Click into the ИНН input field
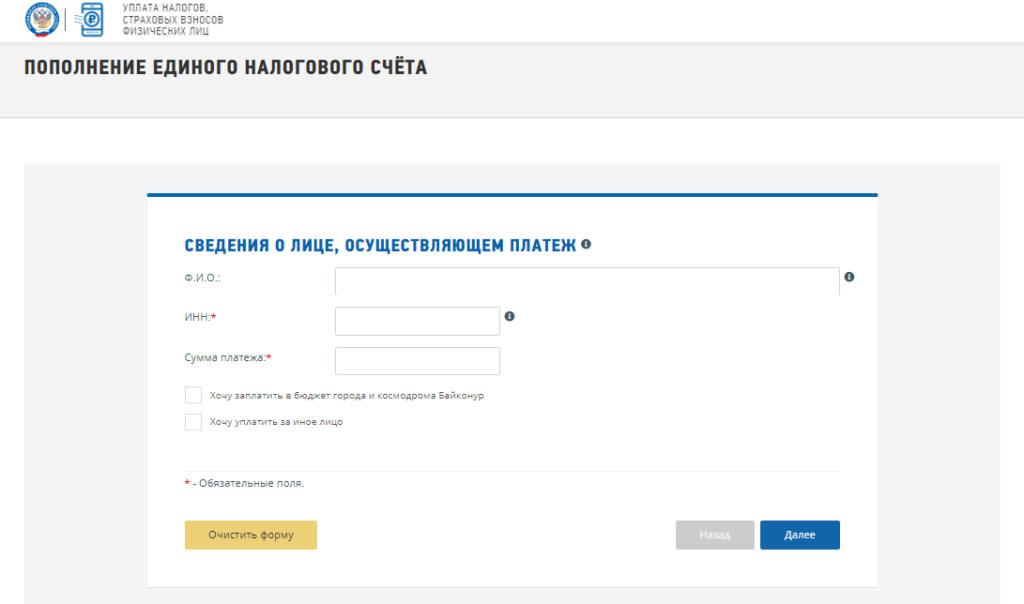The width and height of the screenshot is (1024, 604). tap(417, 321)
